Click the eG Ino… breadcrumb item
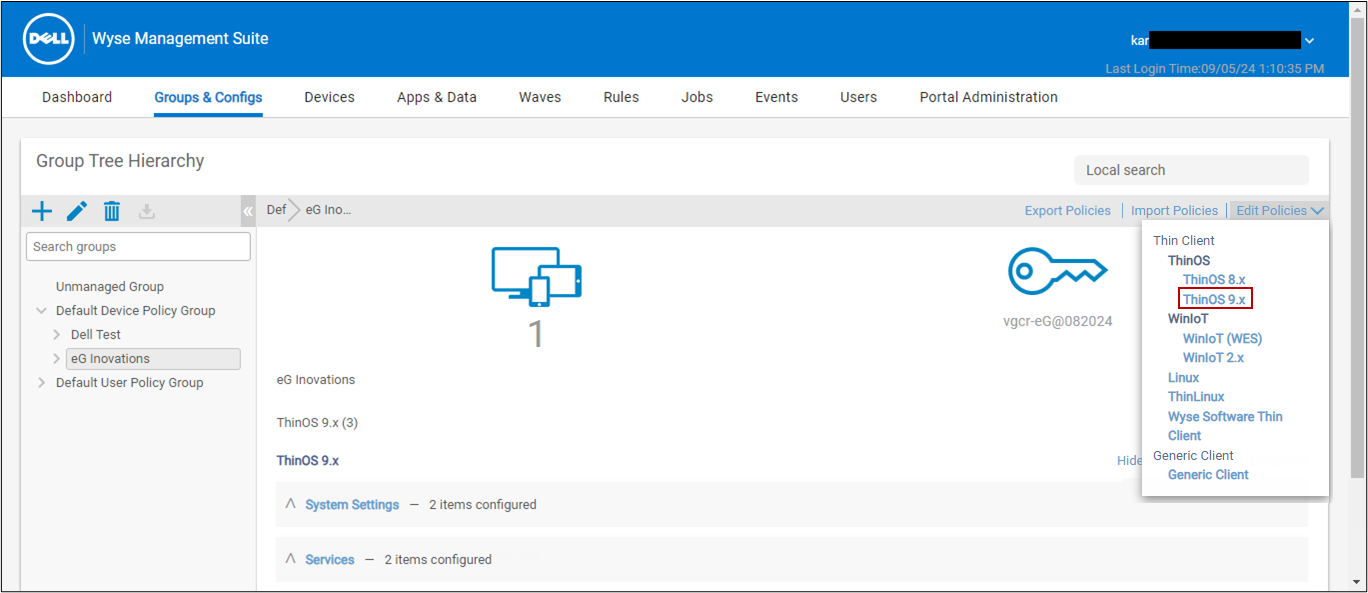Screen dimensions: 1368x593 (x=328, y=211)
